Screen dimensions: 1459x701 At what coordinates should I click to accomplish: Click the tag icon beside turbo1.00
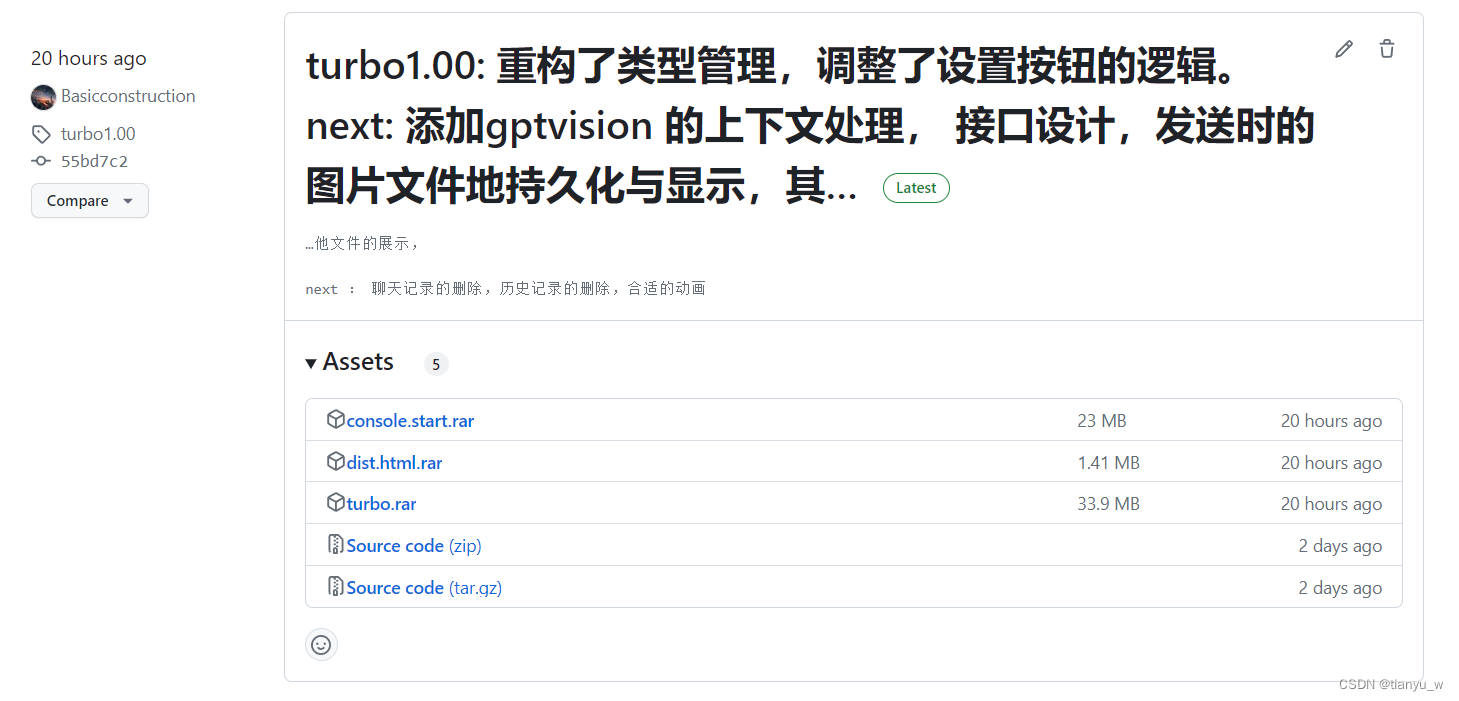click(41, 132)
